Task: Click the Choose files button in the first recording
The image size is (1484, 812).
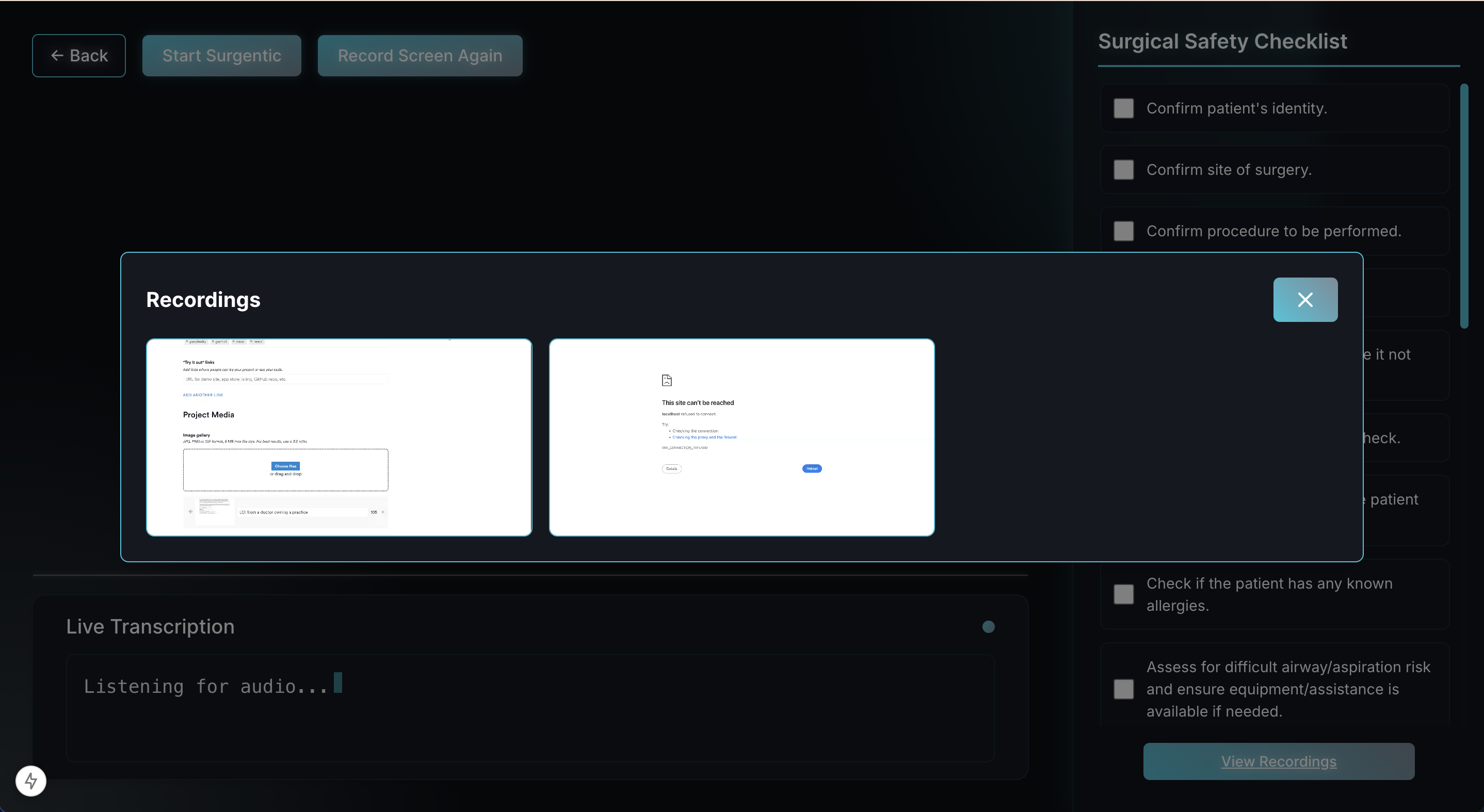Action: (285, 466)
